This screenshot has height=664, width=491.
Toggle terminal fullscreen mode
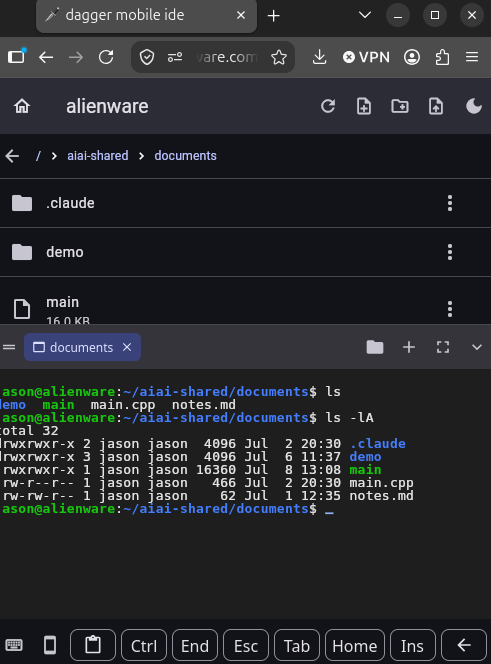(443, 347)
